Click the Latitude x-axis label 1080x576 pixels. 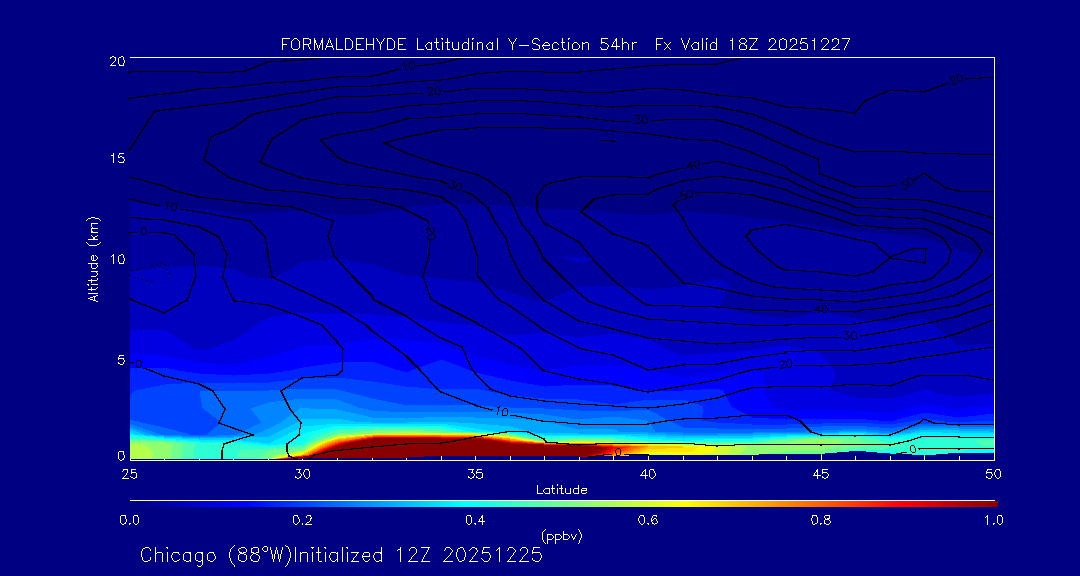[x=561, y=489]
